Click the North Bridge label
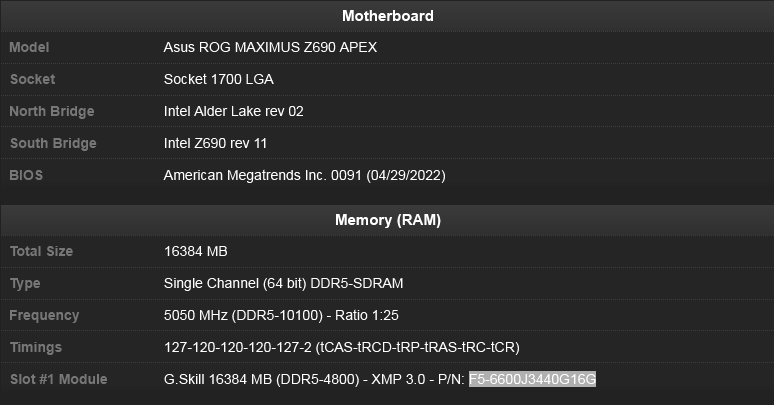 click(52, 111)
